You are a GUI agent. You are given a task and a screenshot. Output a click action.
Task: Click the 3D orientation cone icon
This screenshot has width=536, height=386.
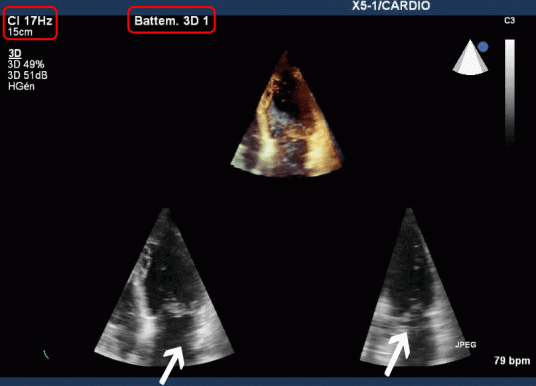pyautogui.click(x=470, y=57)
